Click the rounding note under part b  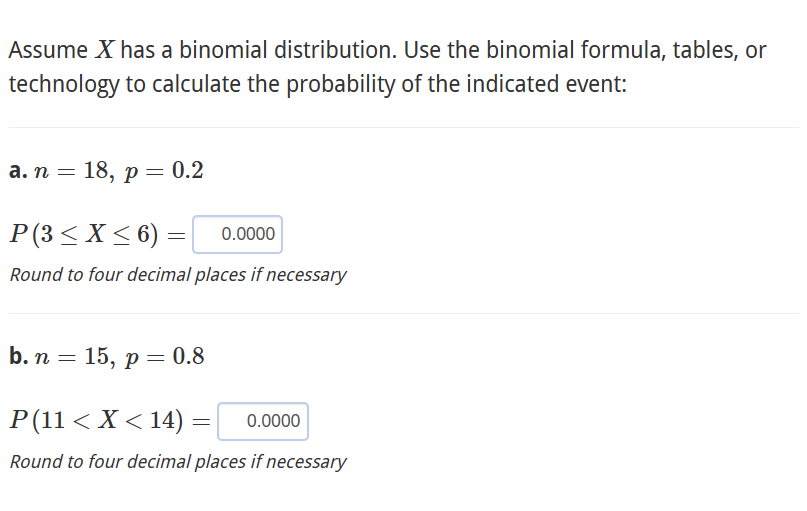point(178,462)
